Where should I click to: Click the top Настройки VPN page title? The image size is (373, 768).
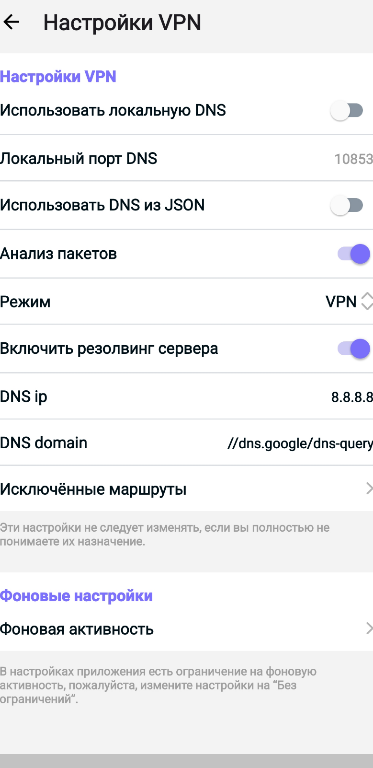click(122, 23)
